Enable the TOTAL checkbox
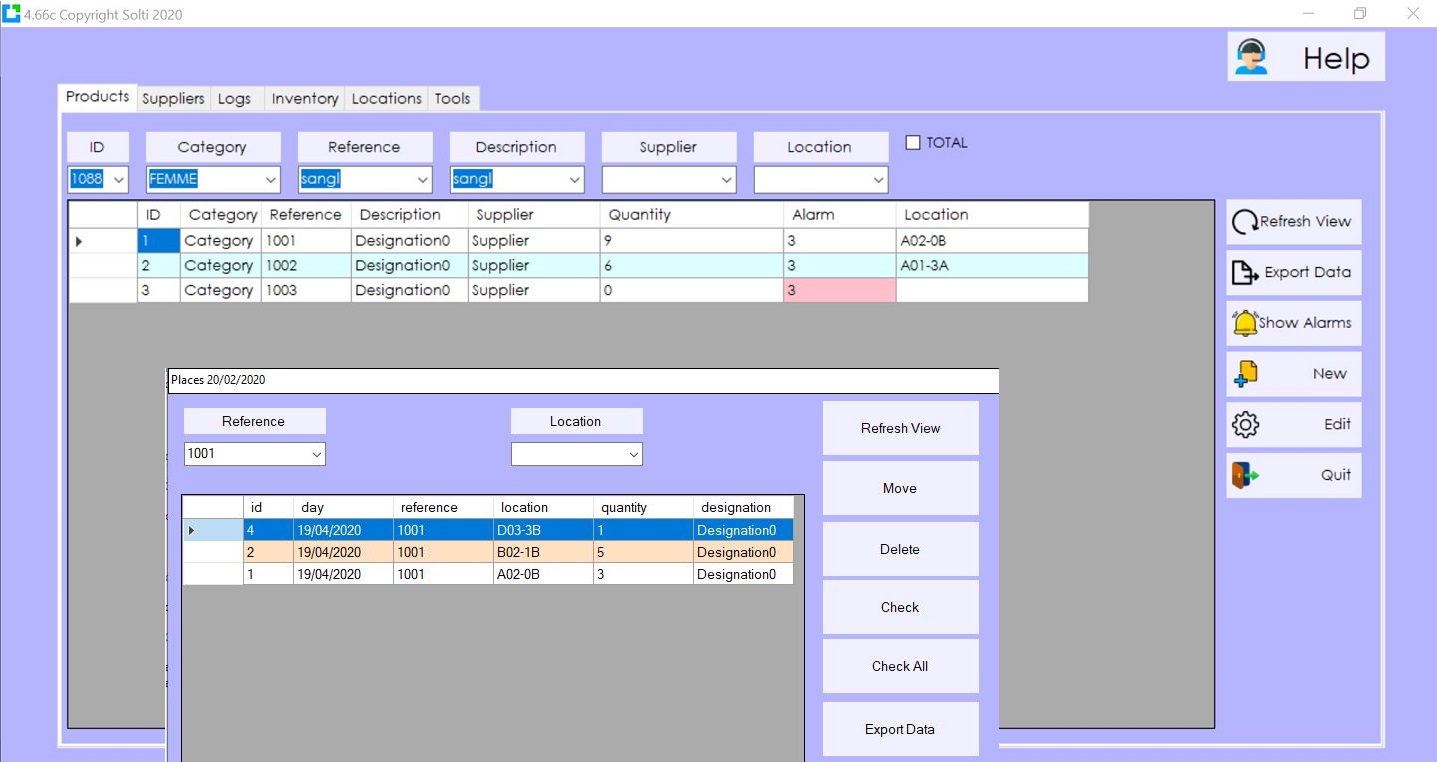 912,142
